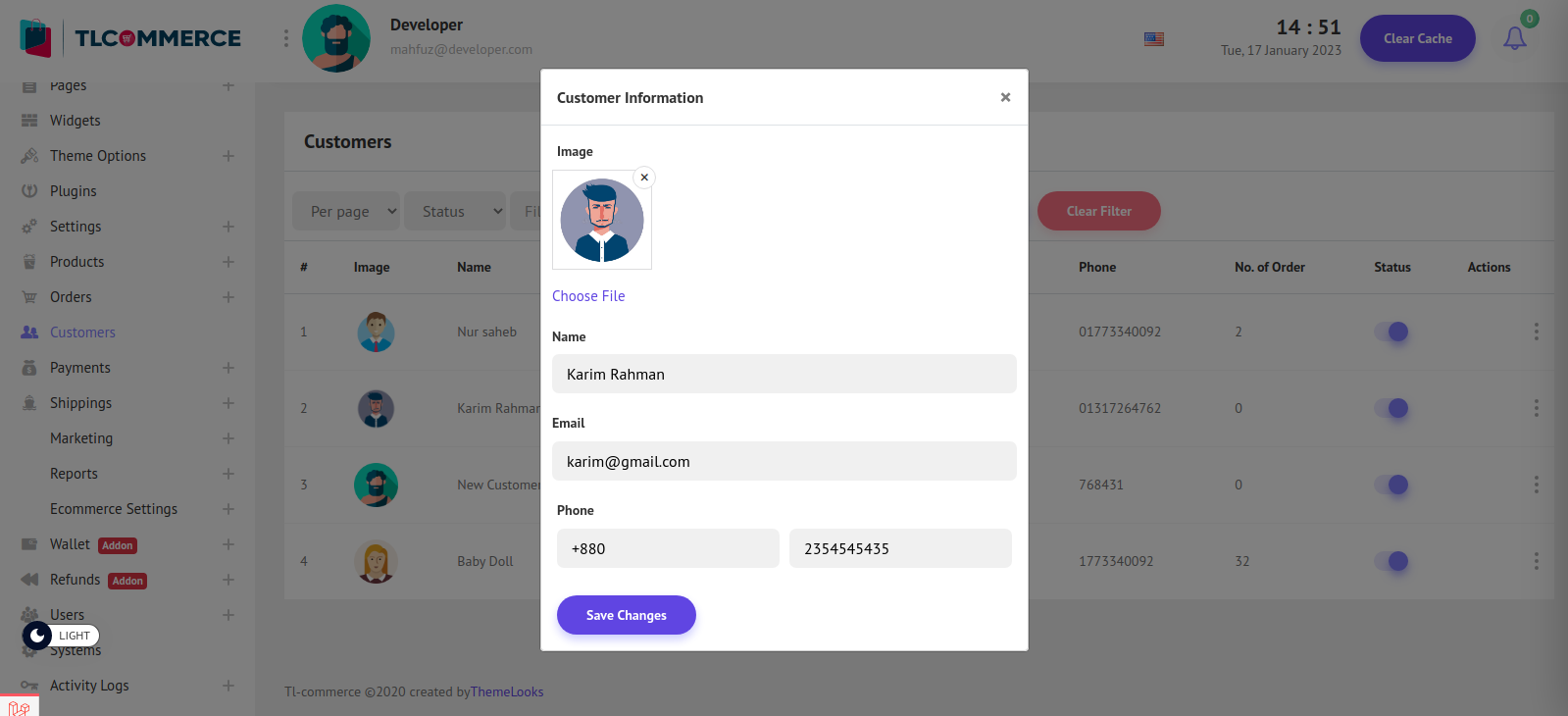Viewport: 1568px width, 716px height.
Task: Open actions menu for Nur saheb row
Action: tap(1536, 332)
